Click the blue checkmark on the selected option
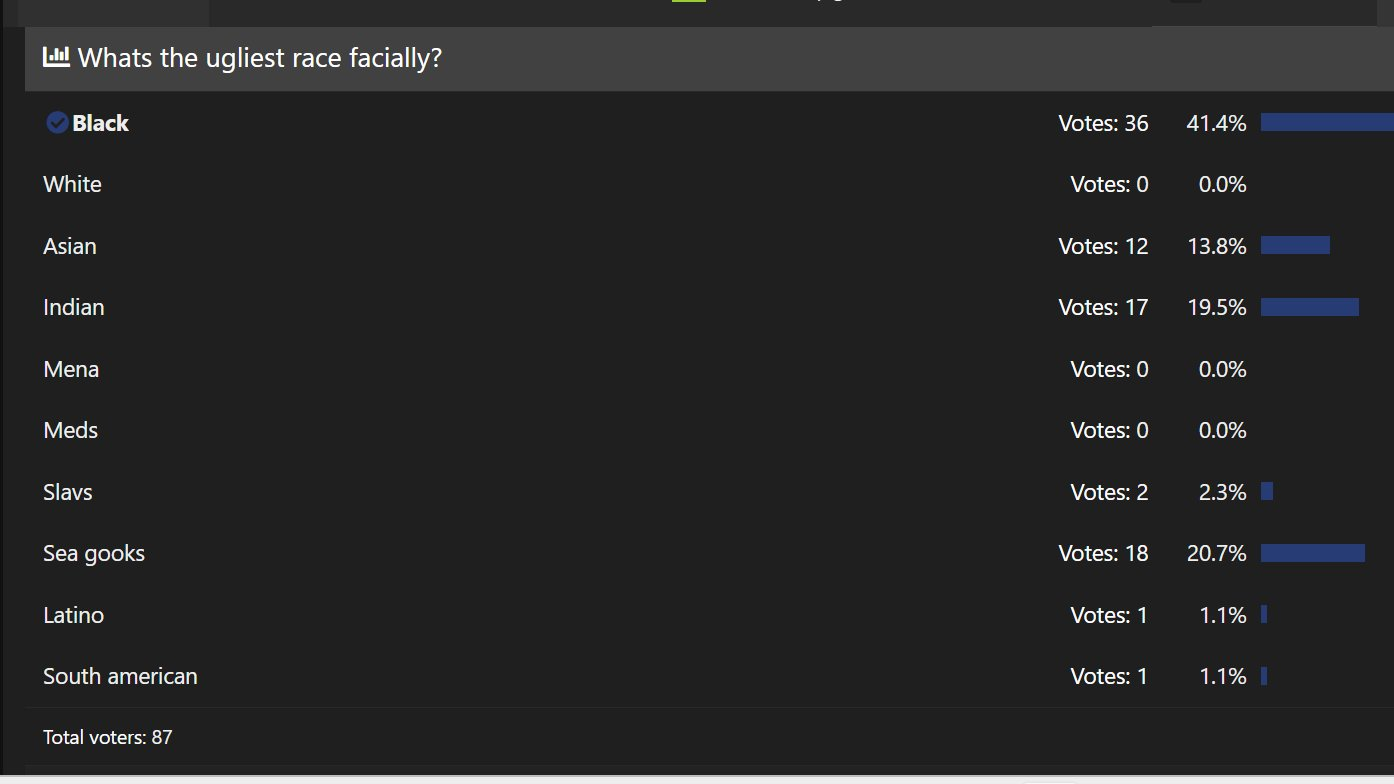The image size is (1394, 784). pyautogui.click(x=57, y=123)
